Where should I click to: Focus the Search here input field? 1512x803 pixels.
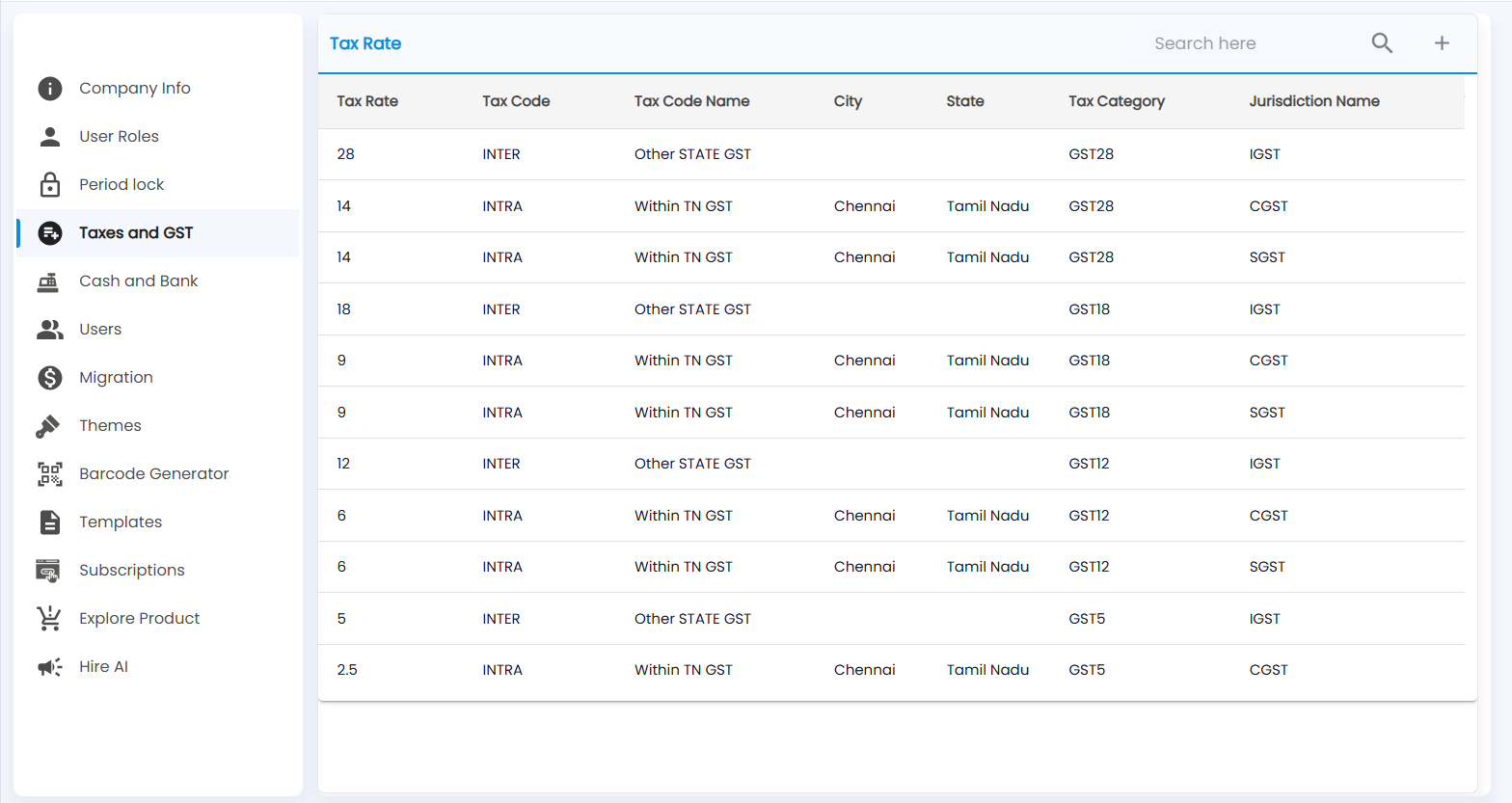[1254, 43]
